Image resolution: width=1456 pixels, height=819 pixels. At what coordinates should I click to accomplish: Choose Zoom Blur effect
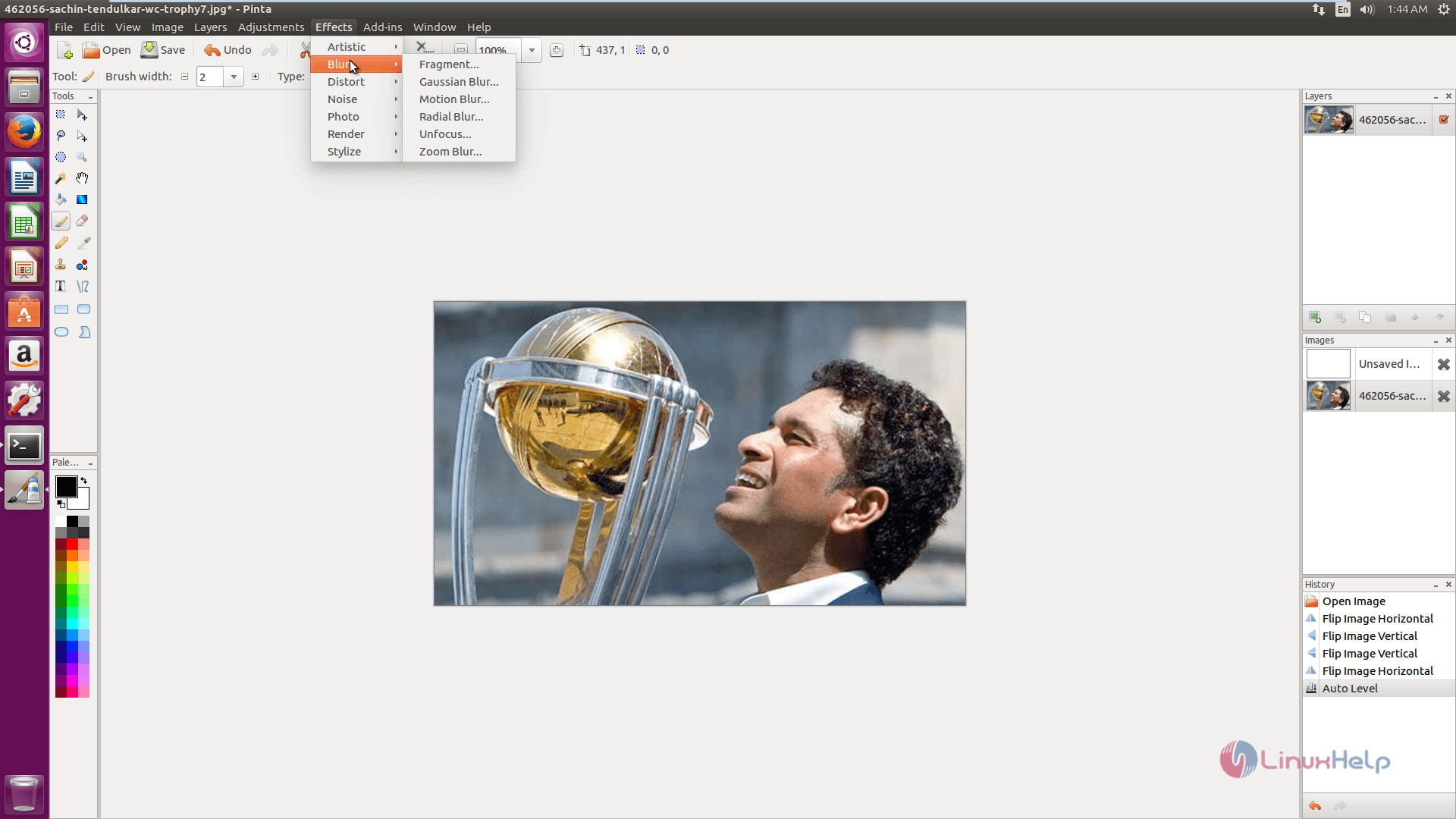tap(459, 152)
